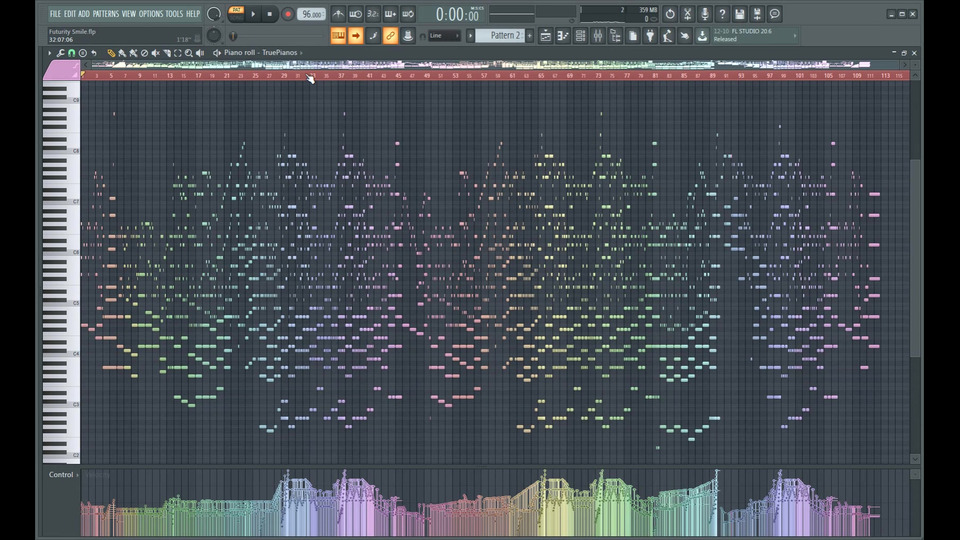Click the save project floppy icon
The height and width of the screenshot is (540, 960).
click(x=739, y=14)
